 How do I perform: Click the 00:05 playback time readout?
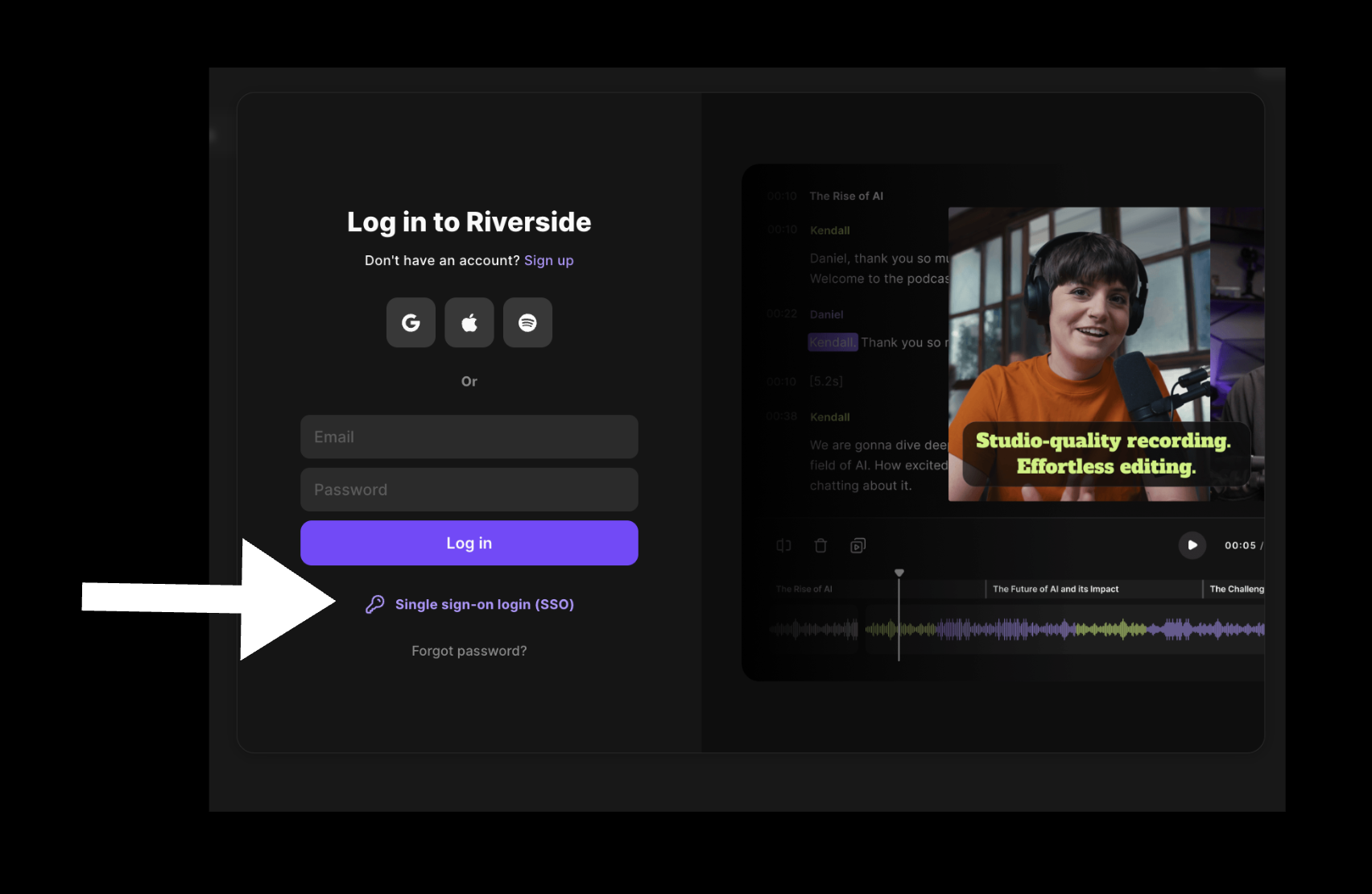coord(1240,545)
